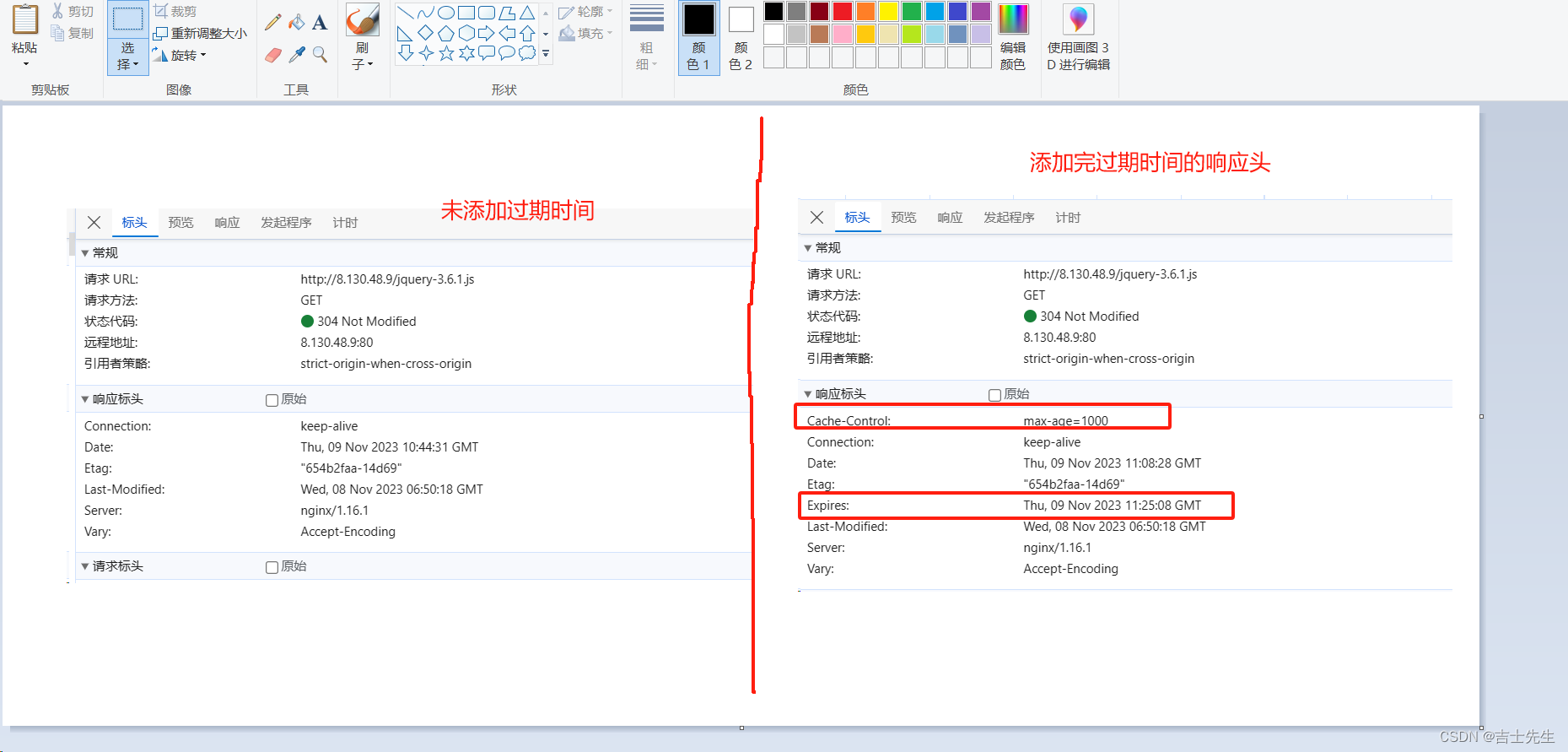Pick the green palette swatch
The width and height of the screenshot is (1568, 752).
click(x=912, y=11)
